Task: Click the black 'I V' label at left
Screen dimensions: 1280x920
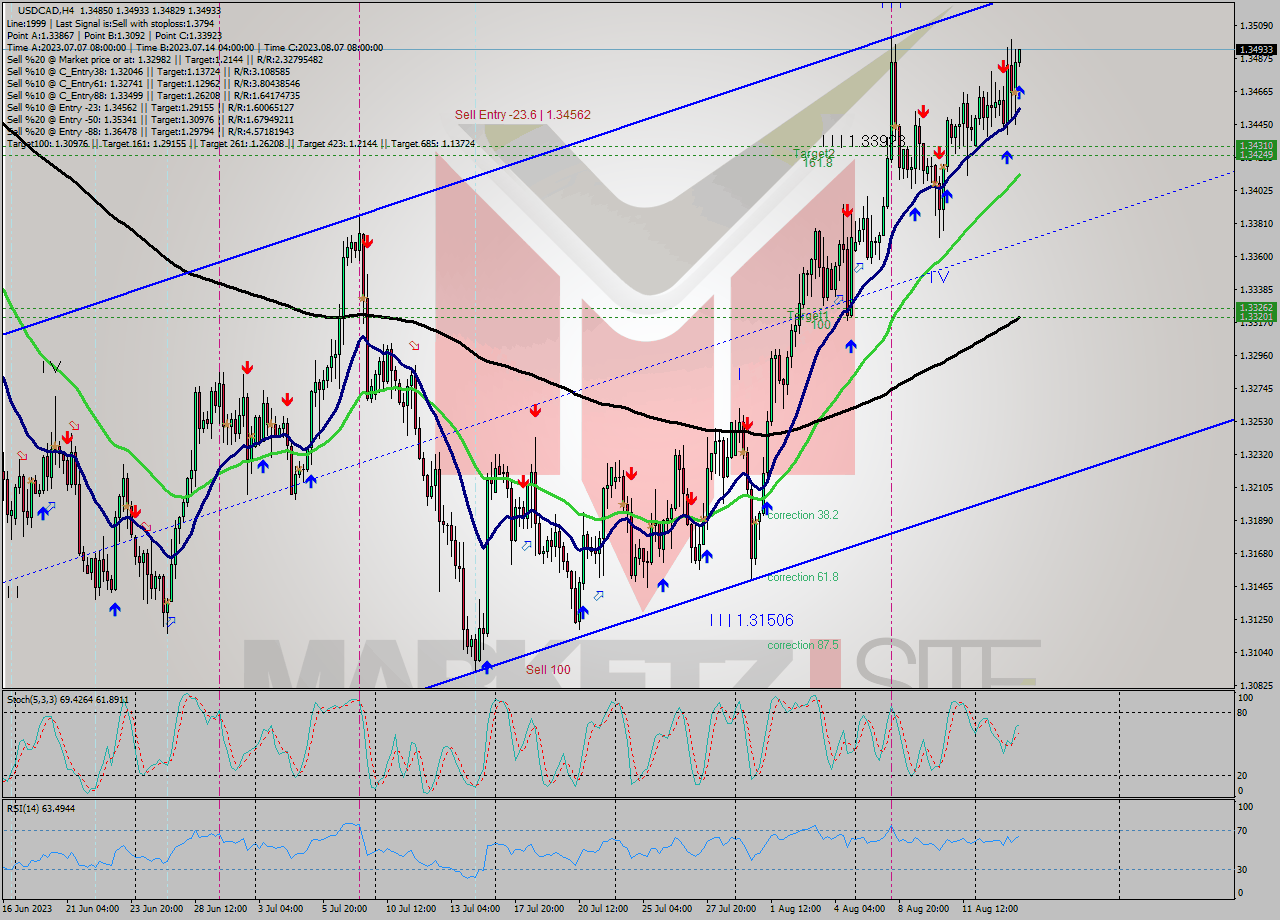Action: 52,367
